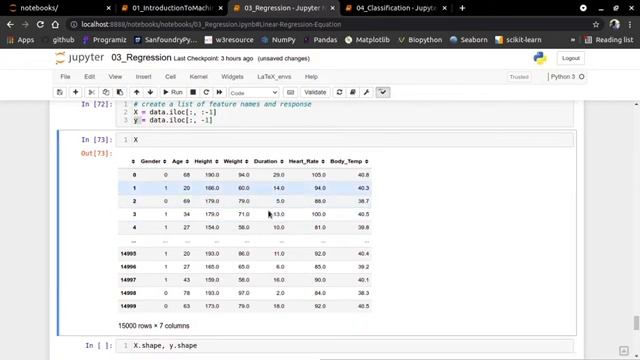Viewport: 640px width, 360px height.
Task: Sort table by index column arrows
Action: (x=133, y=162)
